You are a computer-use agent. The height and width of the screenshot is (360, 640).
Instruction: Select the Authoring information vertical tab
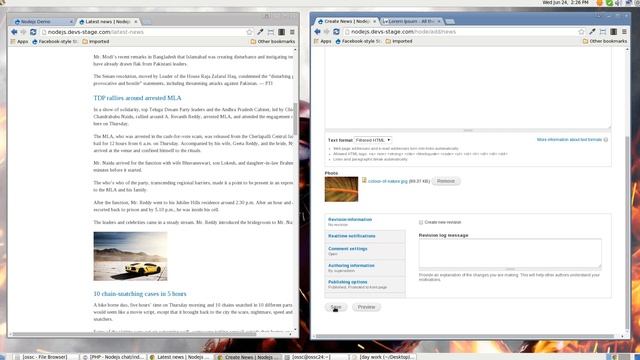tap(365, 268)
